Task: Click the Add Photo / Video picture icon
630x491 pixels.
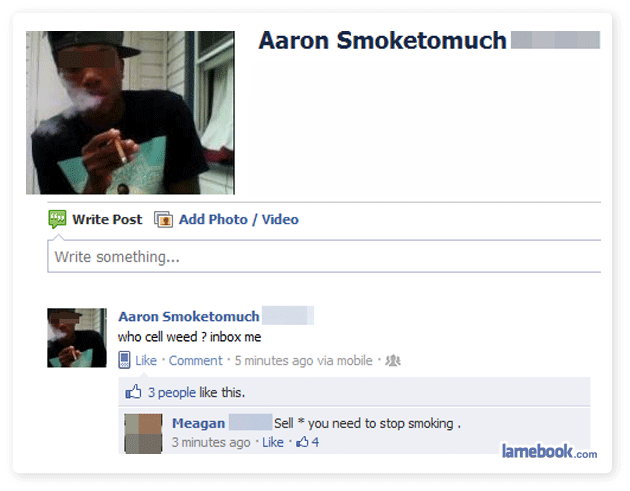Action: (164, 220)
